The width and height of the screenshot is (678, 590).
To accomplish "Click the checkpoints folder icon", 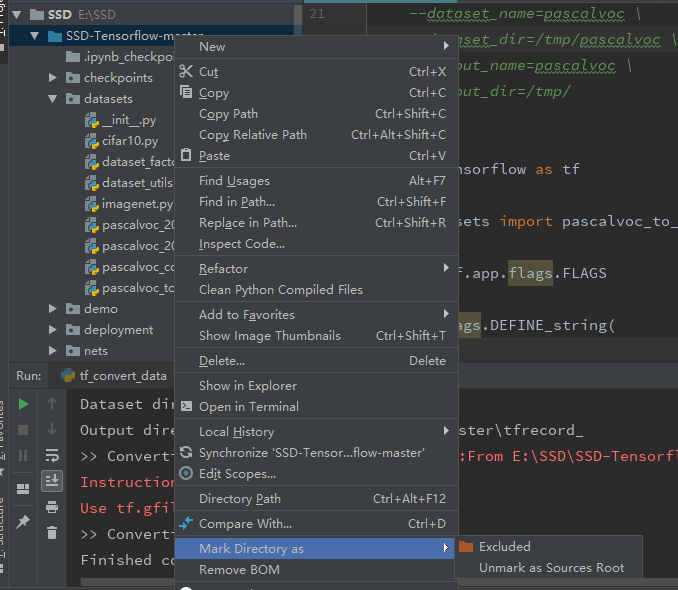I will [73, 78].
